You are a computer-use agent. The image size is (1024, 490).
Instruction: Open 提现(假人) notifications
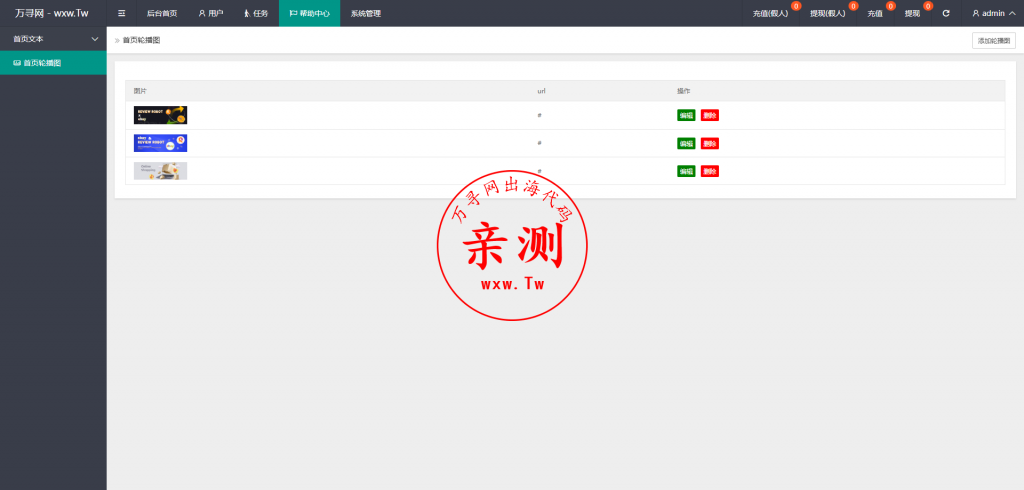[x=827, y=13]
